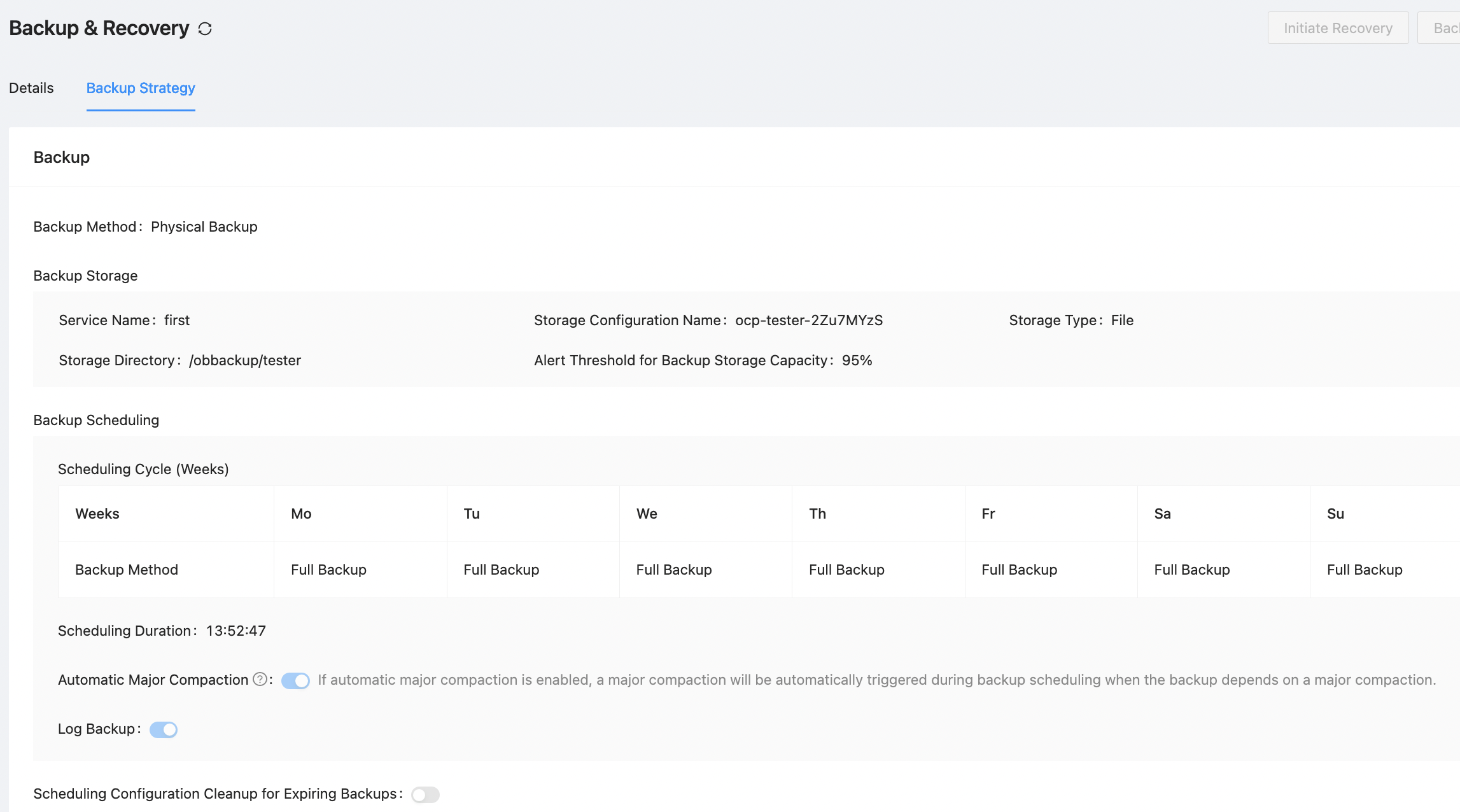Toggle the Log Backup switch
The width and height of the screenshot is (1460, 812).
(x=164, y=729)
